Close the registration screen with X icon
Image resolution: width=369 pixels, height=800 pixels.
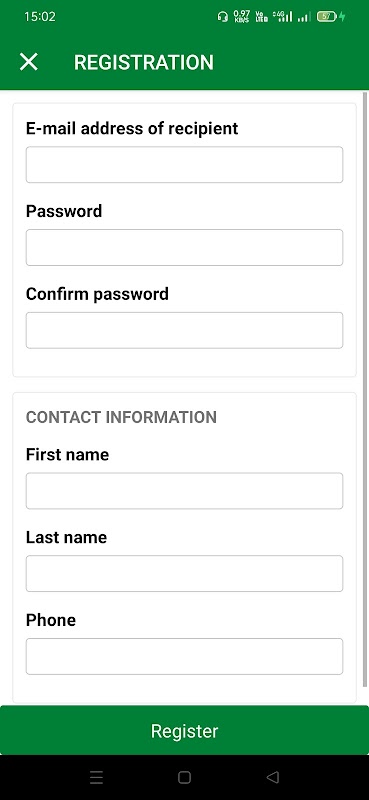tap(29, 62)
